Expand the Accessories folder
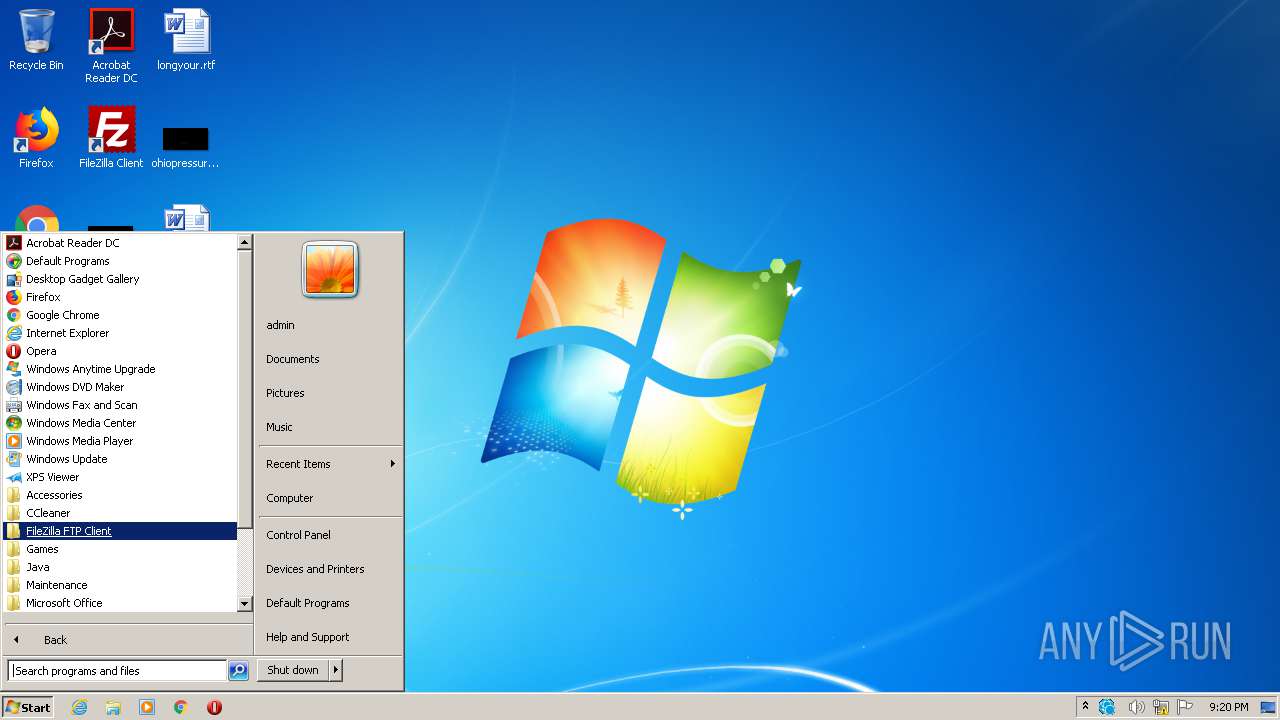Image resolution: width=1280 pixels, height=720 pixels. [x=121, y=495]
